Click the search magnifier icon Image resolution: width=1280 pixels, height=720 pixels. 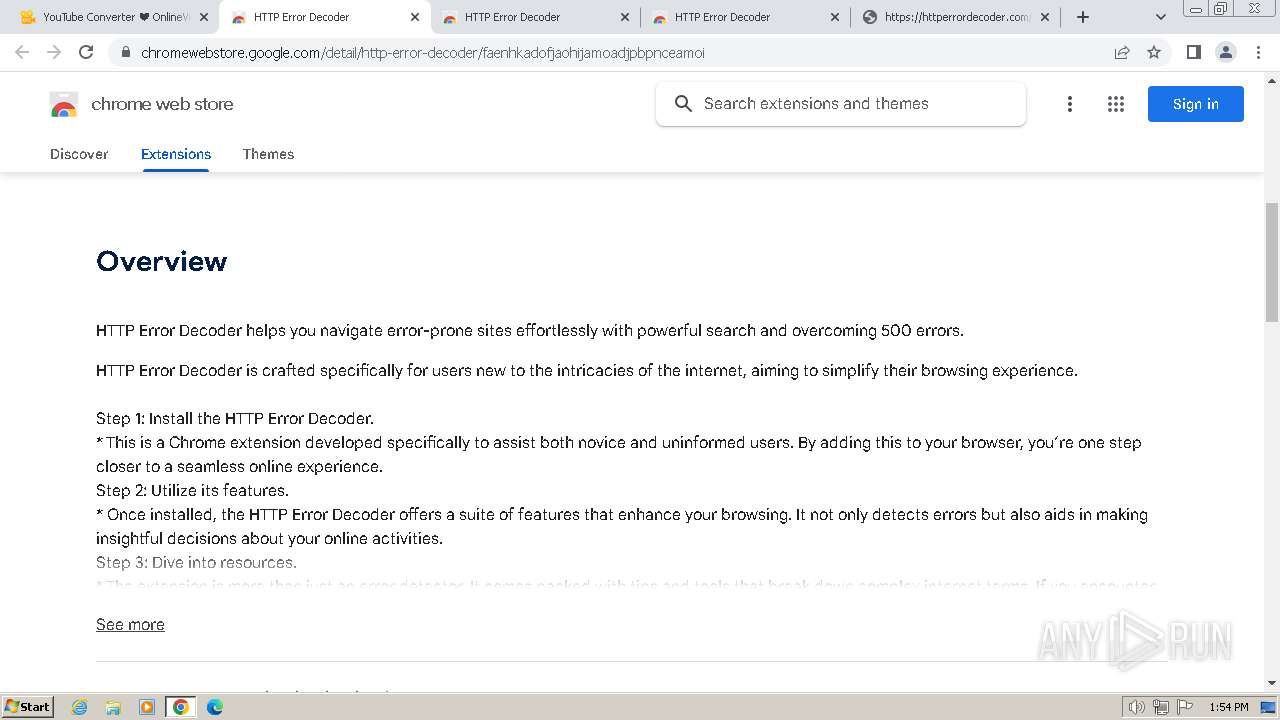pos(684,104)
